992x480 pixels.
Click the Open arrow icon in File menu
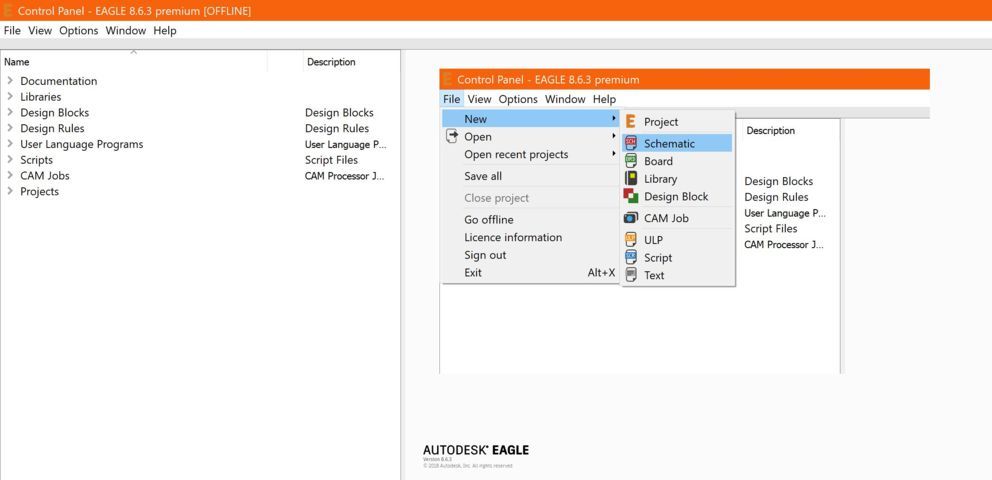point(452,136)
